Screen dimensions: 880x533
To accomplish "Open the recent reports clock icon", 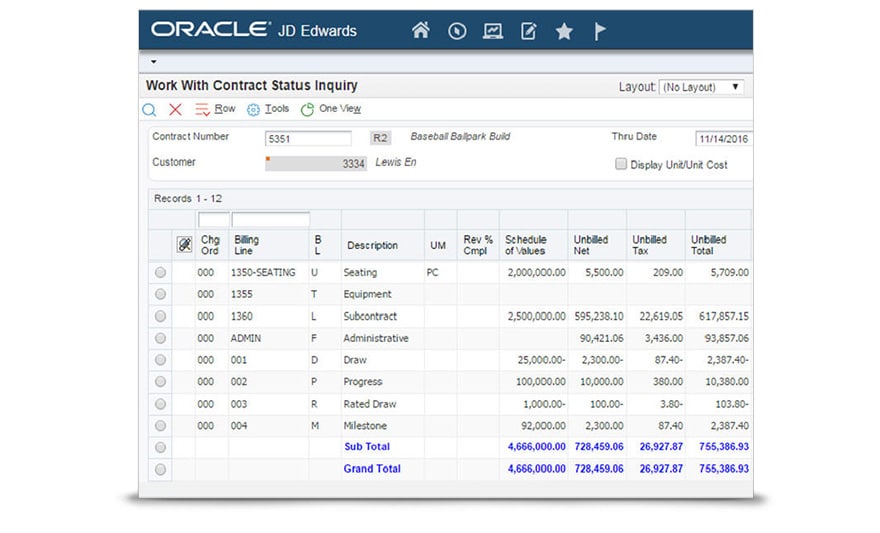I will (x=457, y=31).
